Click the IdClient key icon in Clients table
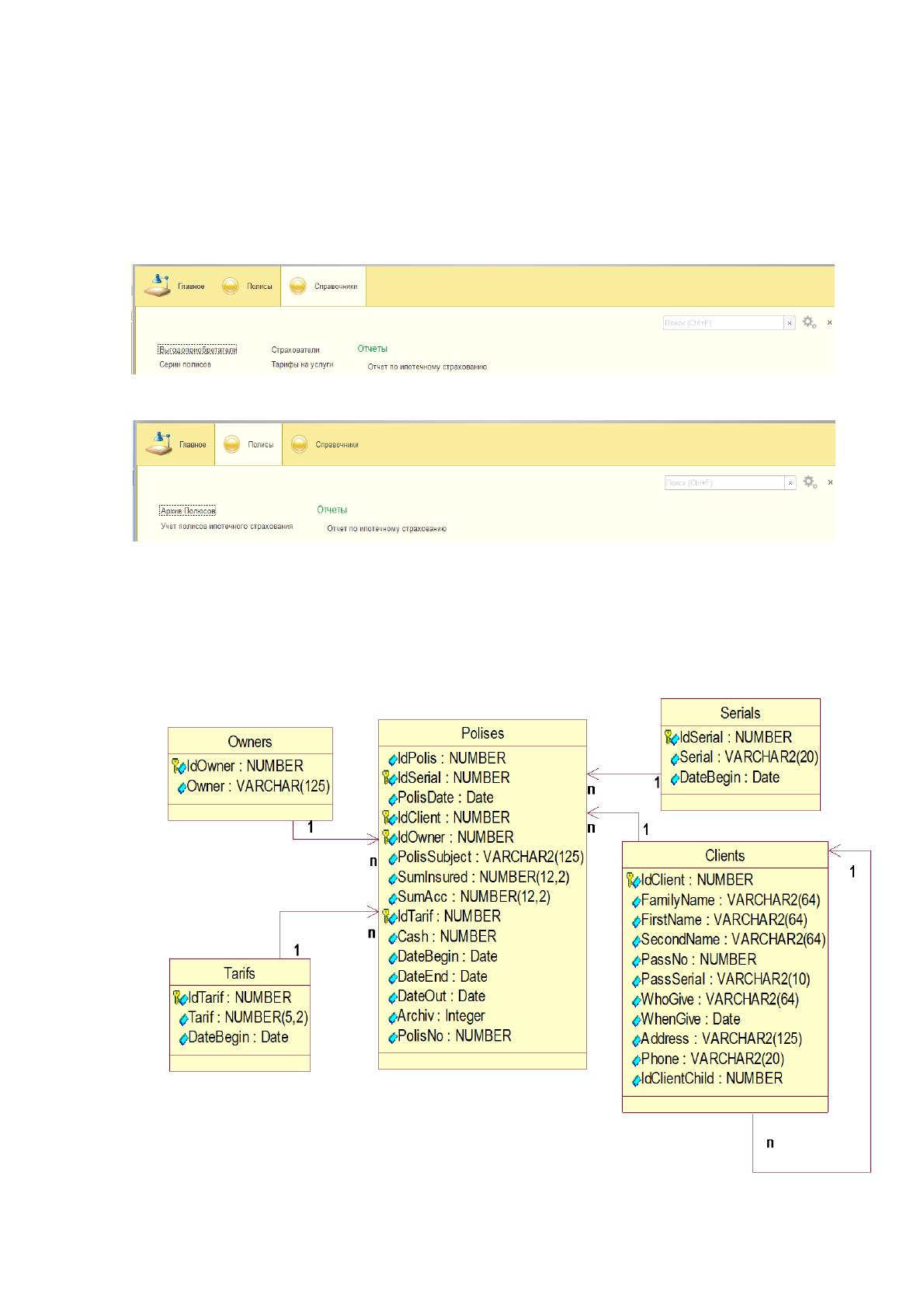The width and height of the screenshot is (924, 1308). pyautogui.click(x=633, y=881)
